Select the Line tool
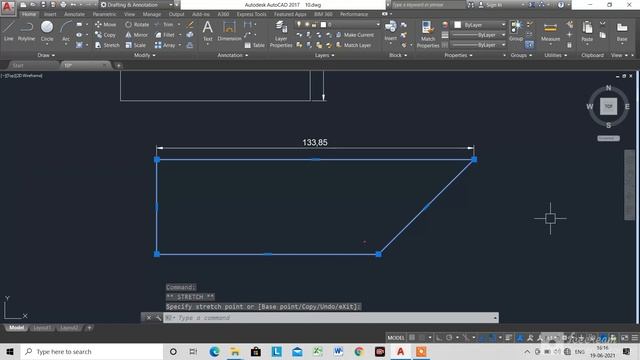Screen dimensions: 640x360 pos(9,31)
